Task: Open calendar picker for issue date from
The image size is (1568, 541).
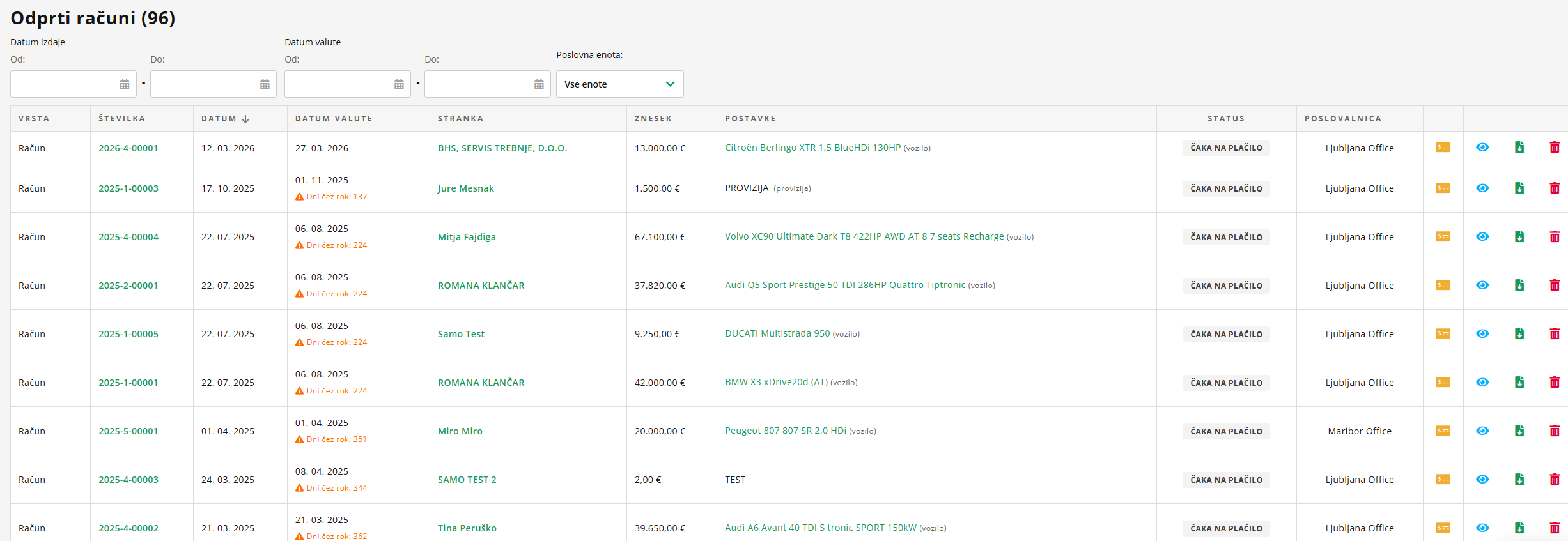Action: coord(125,84)
